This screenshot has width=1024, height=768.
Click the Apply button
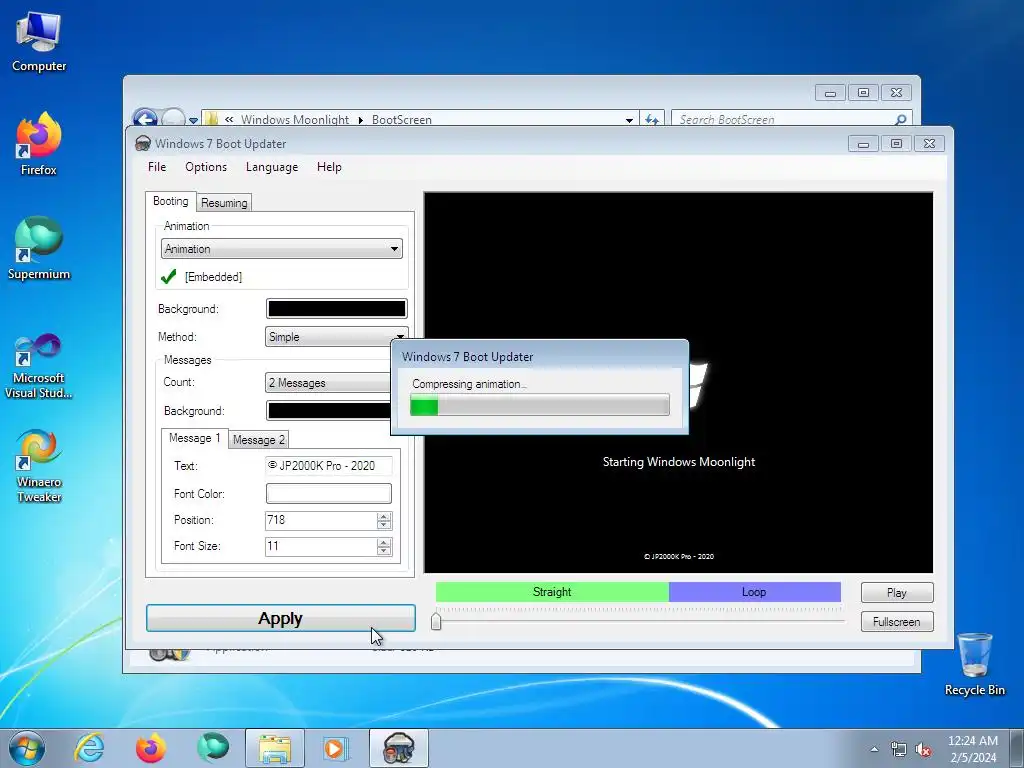coord(281,618)
